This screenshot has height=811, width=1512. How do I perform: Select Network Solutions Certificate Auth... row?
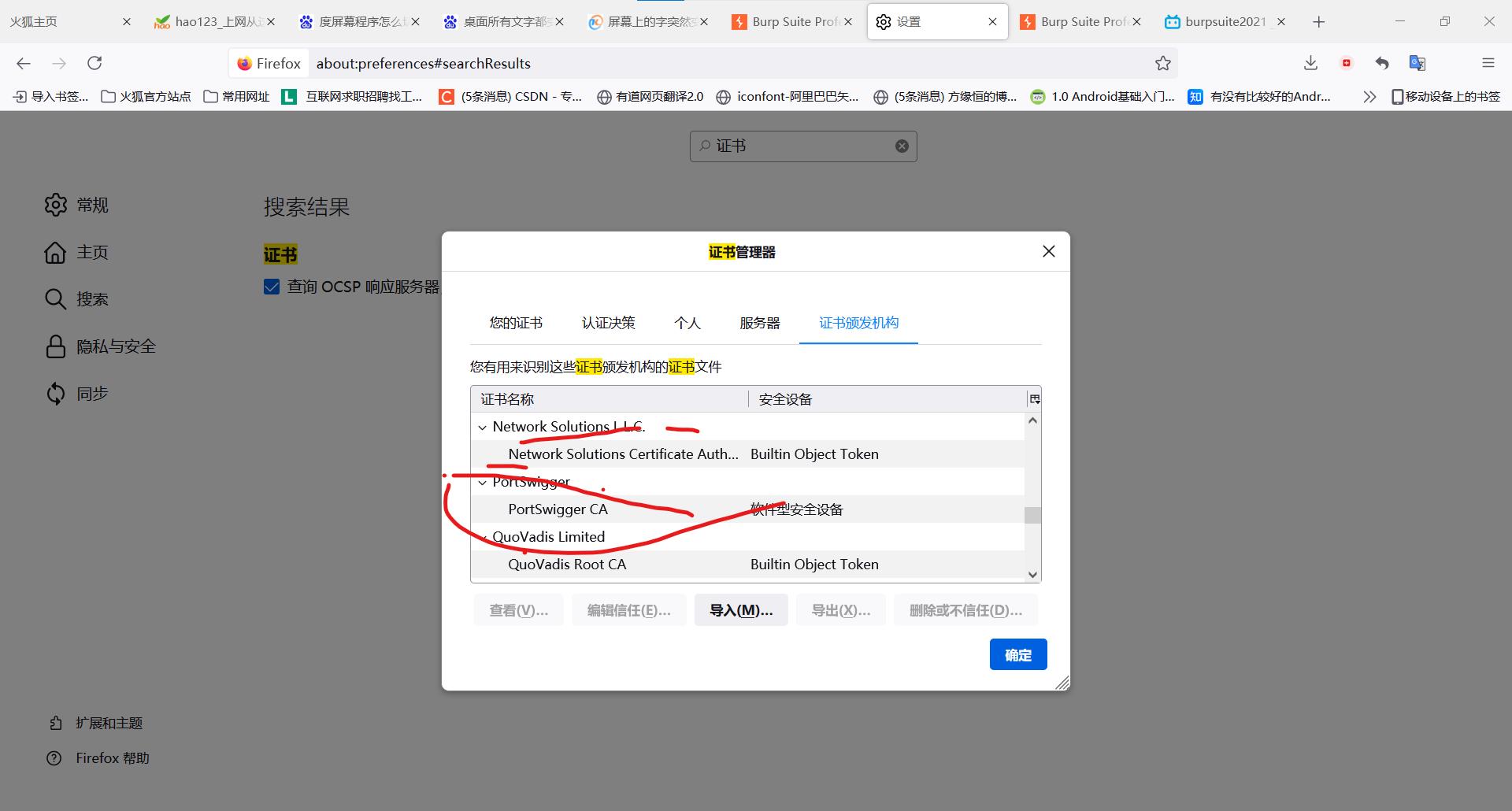(x=747, y=454)
